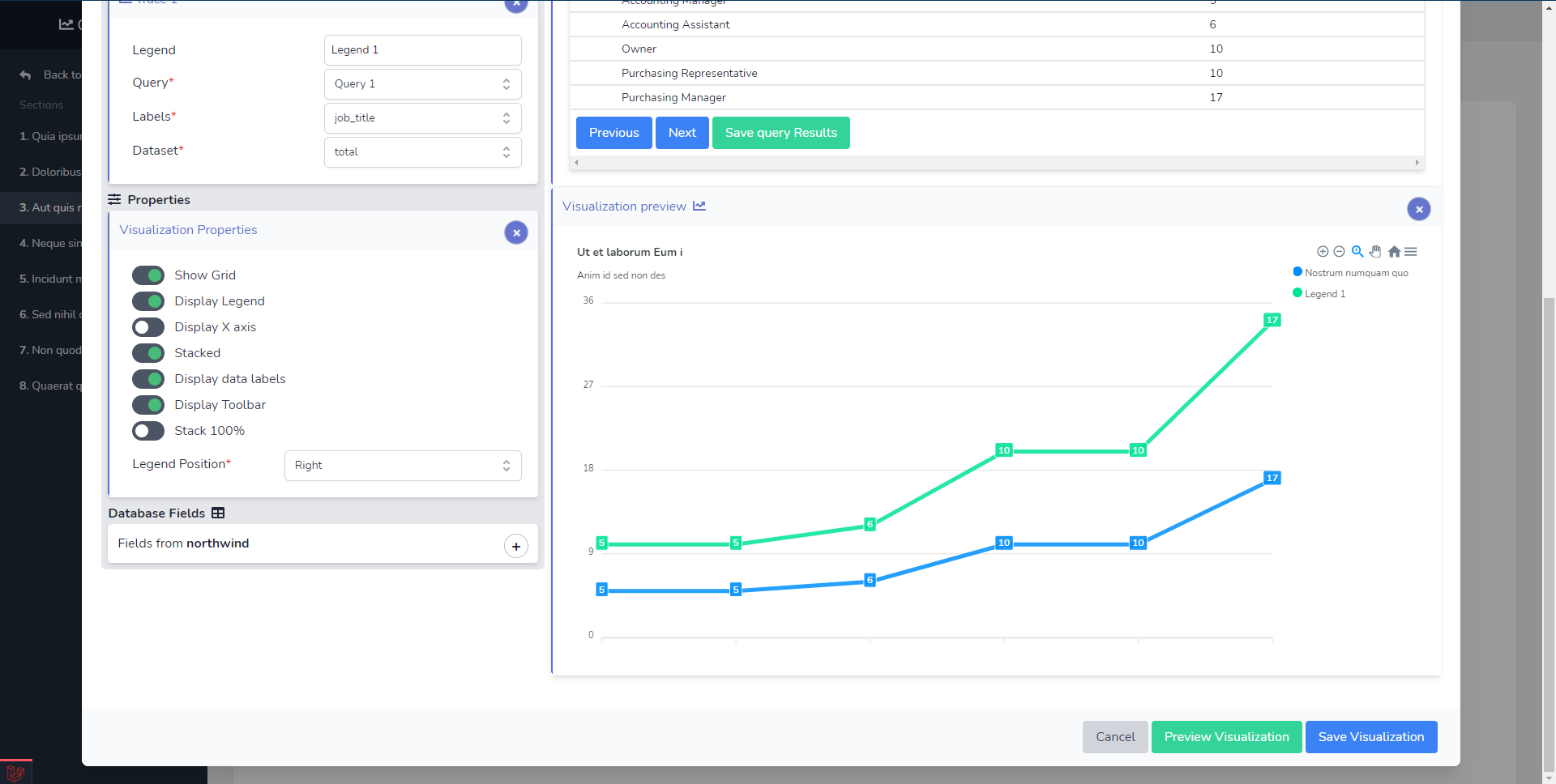Click the chart zoom out icon
The image size is (1556, 784).
1339,252
